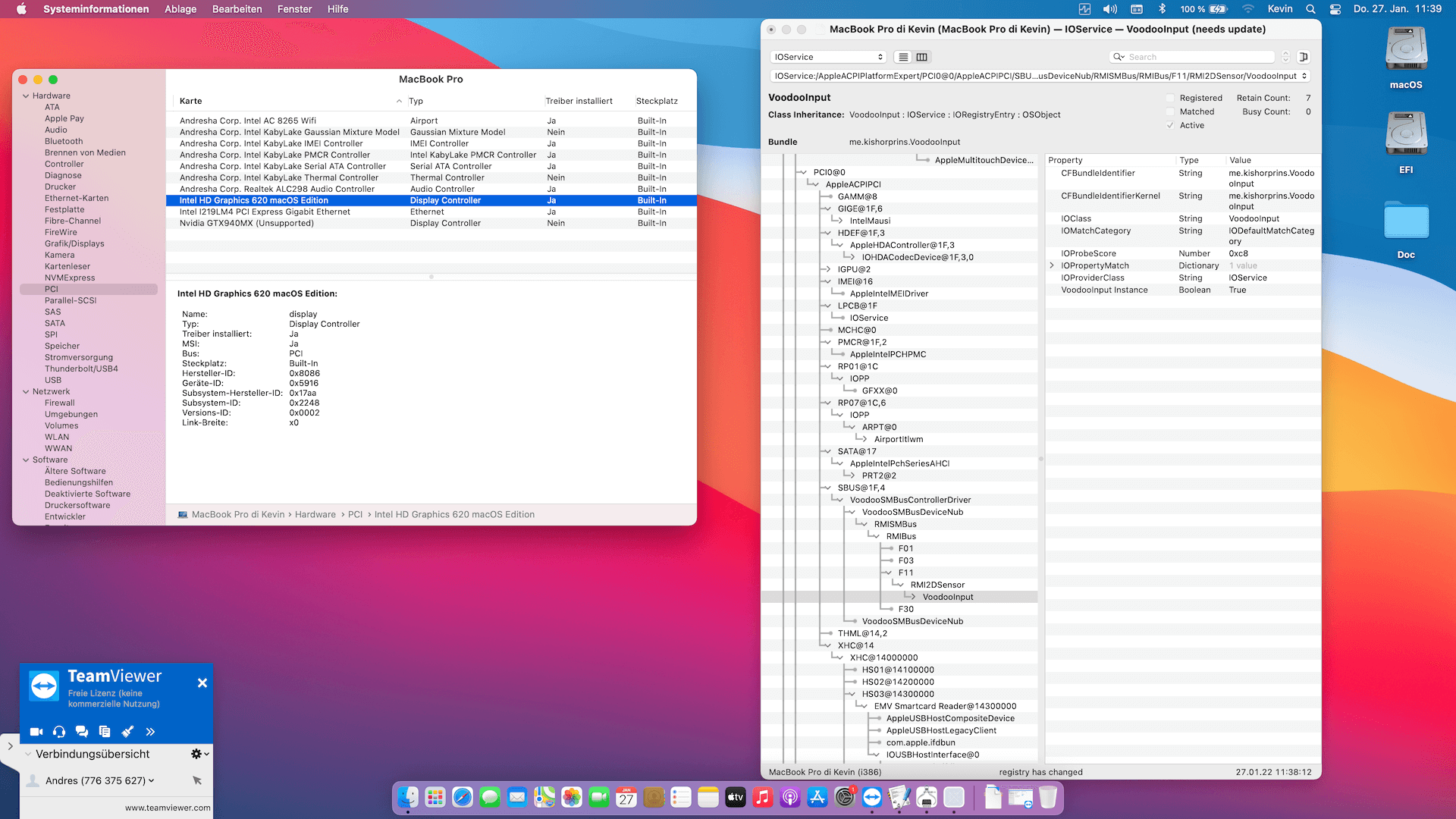Toggle the Active checkbox
The height and width of the screenshot is (819, 1456).
(x=1170, y=125)
